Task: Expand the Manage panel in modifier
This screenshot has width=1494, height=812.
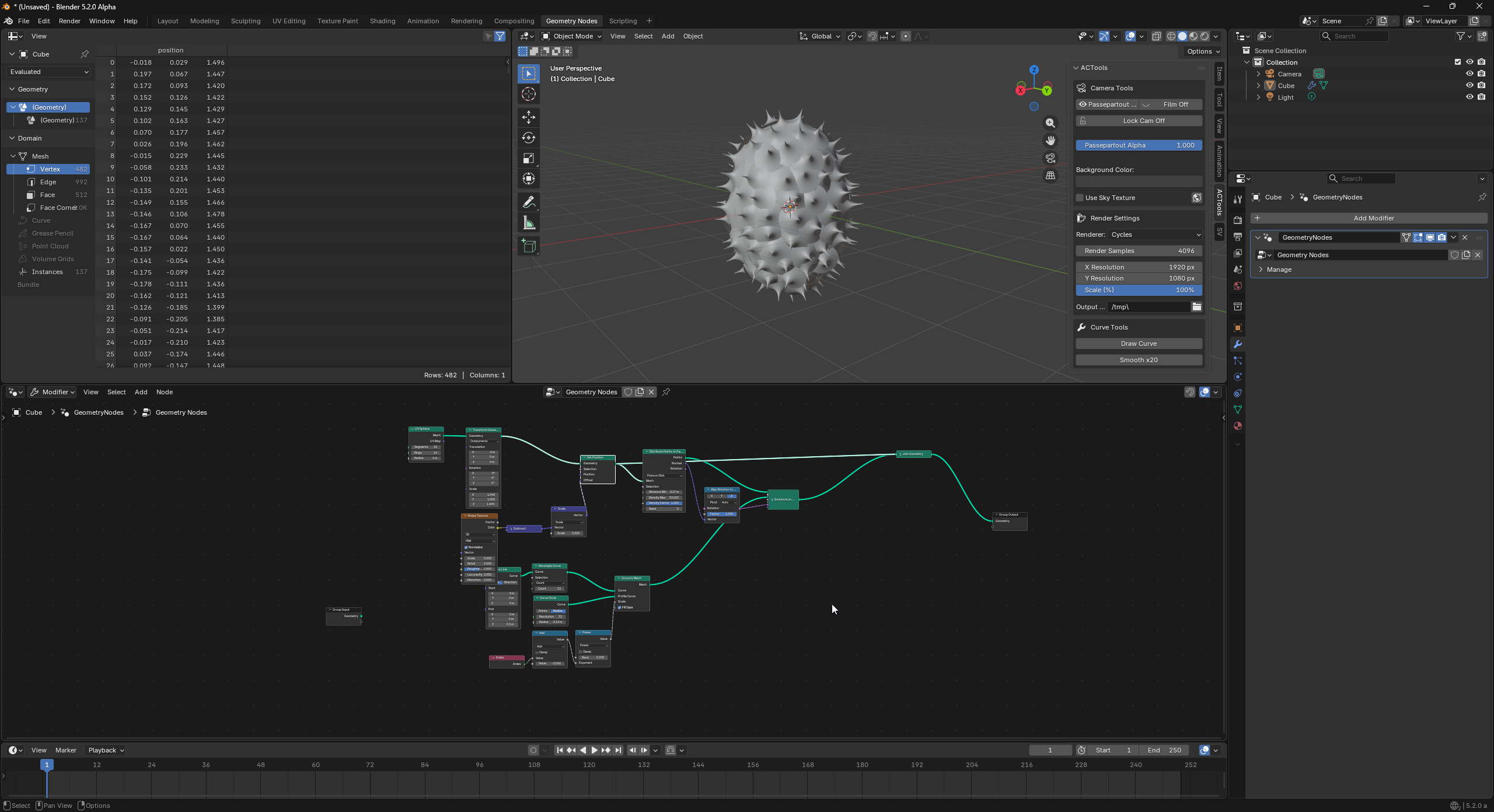Action: (1279, 269)
